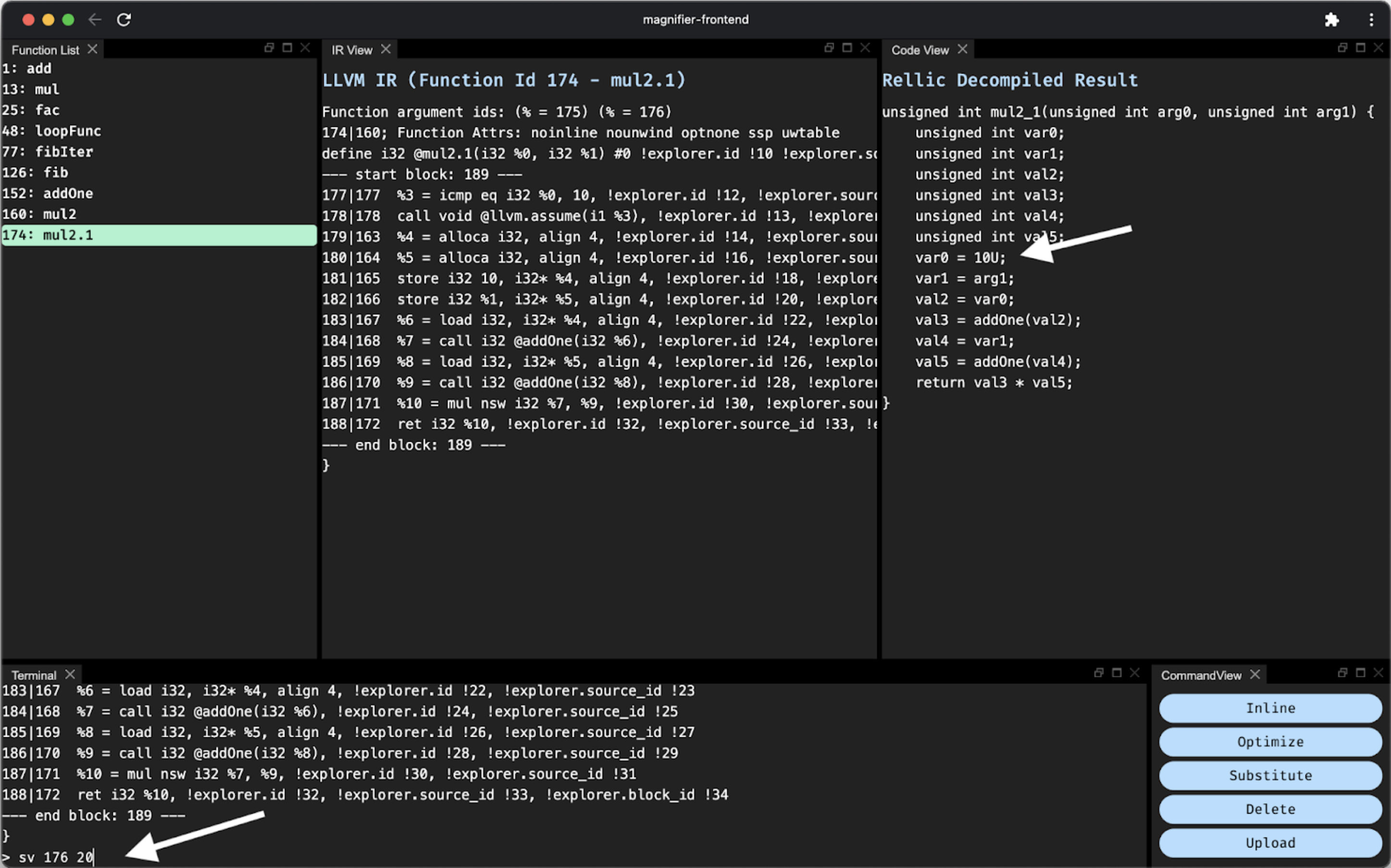This screenshot has height=868, width=1391.
Task: Open the three-dot browser menu
Action: click(1371, 20)
